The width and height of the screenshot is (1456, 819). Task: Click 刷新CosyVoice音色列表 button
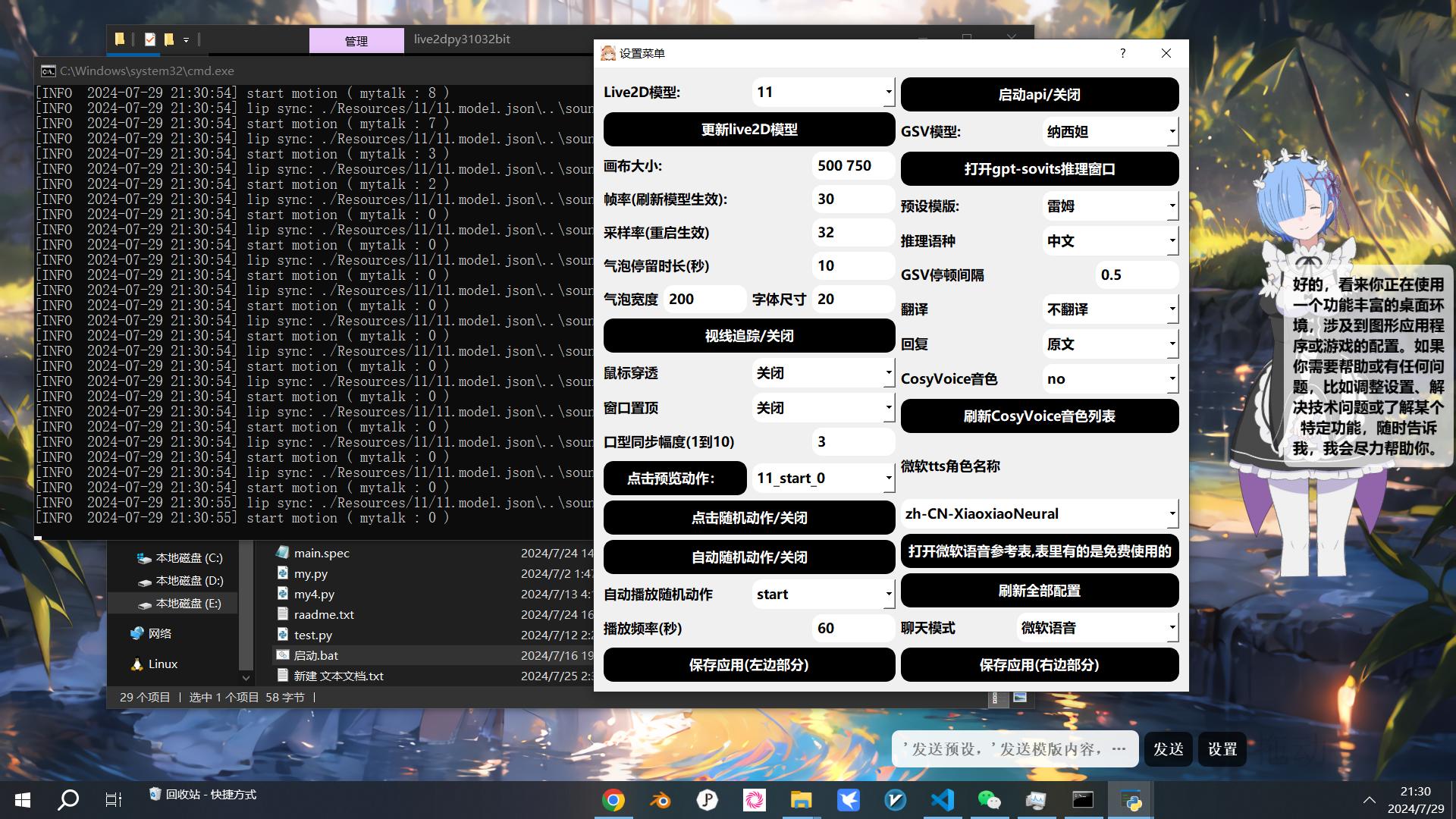point(1040,416)
